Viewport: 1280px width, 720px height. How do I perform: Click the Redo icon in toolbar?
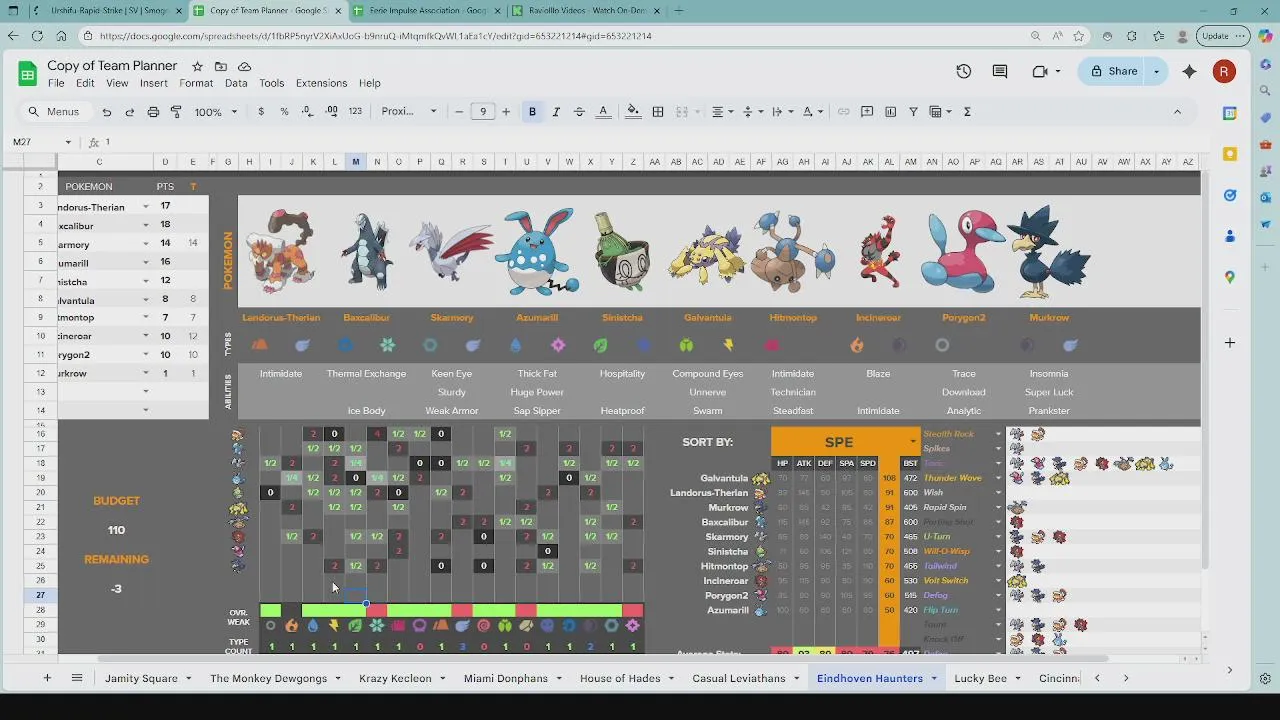point(130,112)
